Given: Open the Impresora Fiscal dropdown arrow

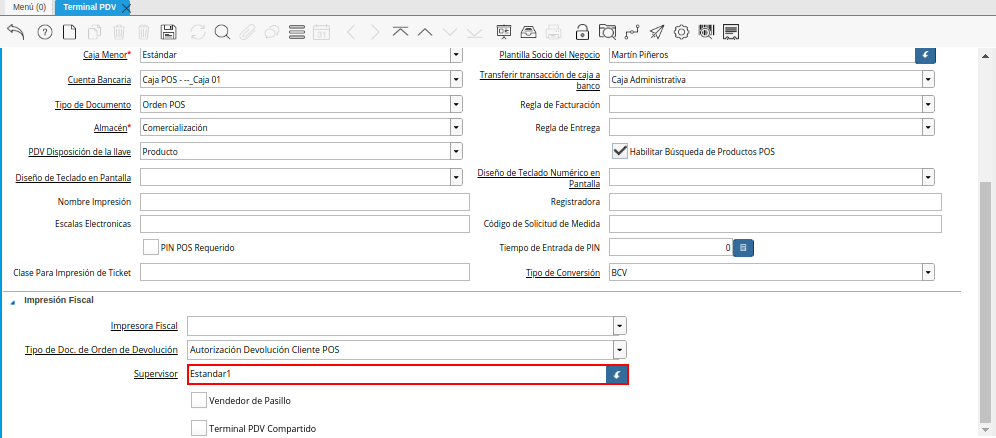Looking at the screenshot, I should (620, 326).
